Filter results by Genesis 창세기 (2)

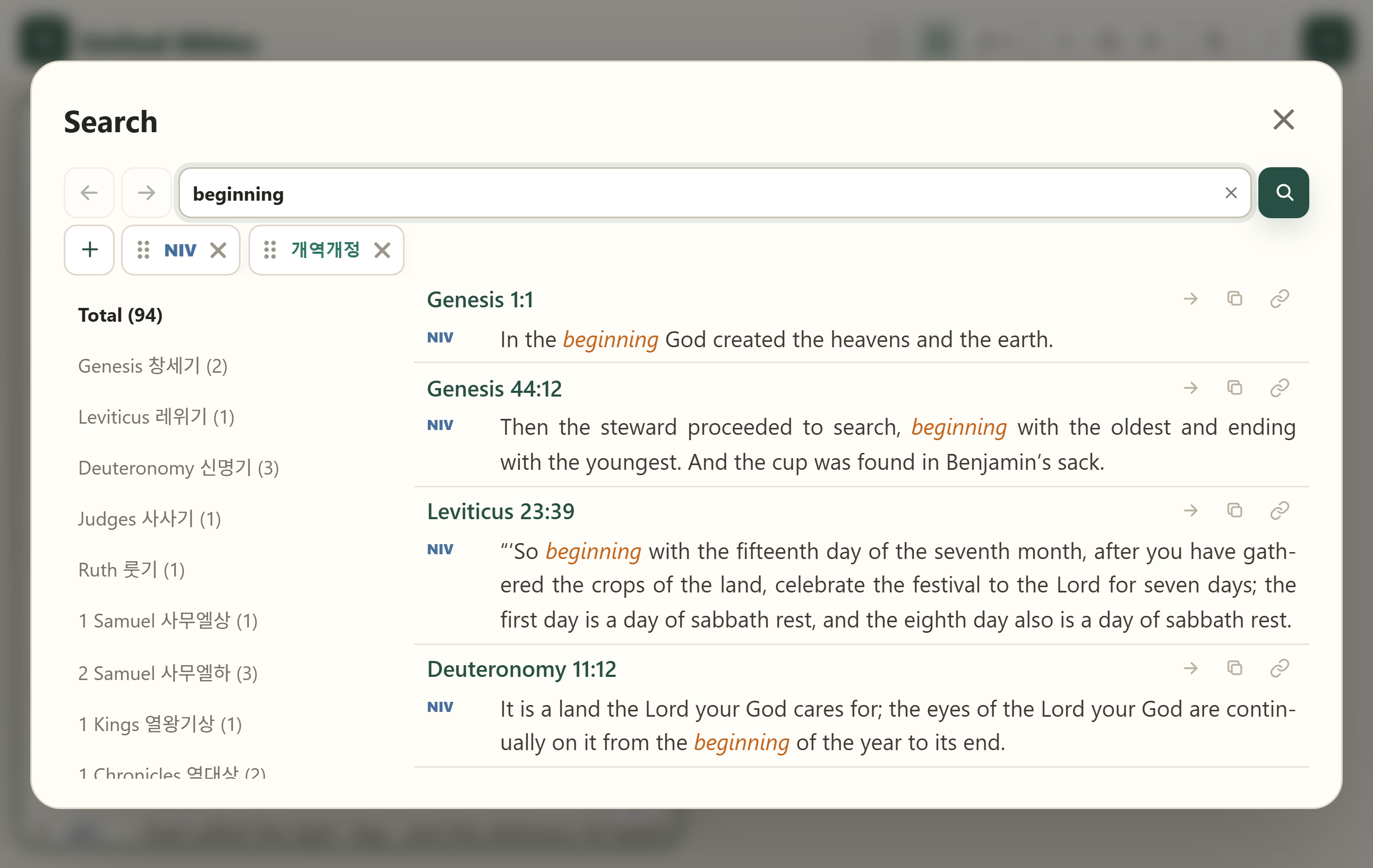(x=153, y=366)
